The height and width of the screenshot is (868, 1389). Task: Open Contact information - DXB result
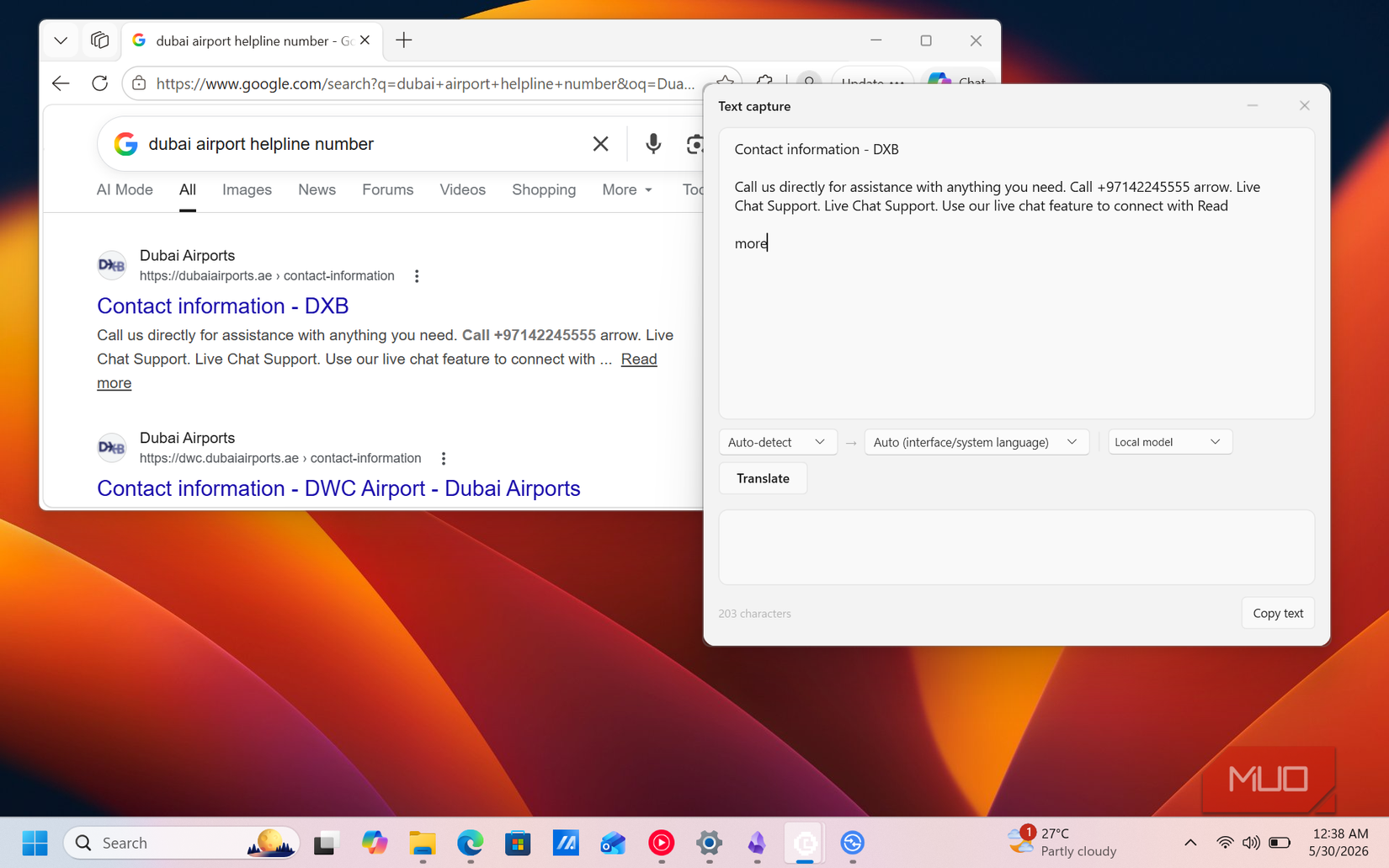pyautogui.click(x=223, y=306)
